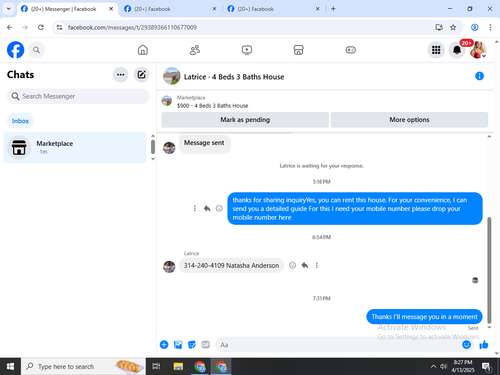Open more actions for the sent inquiry message
The width and height of the screenshot is (500, 375).
click(195, 208)
